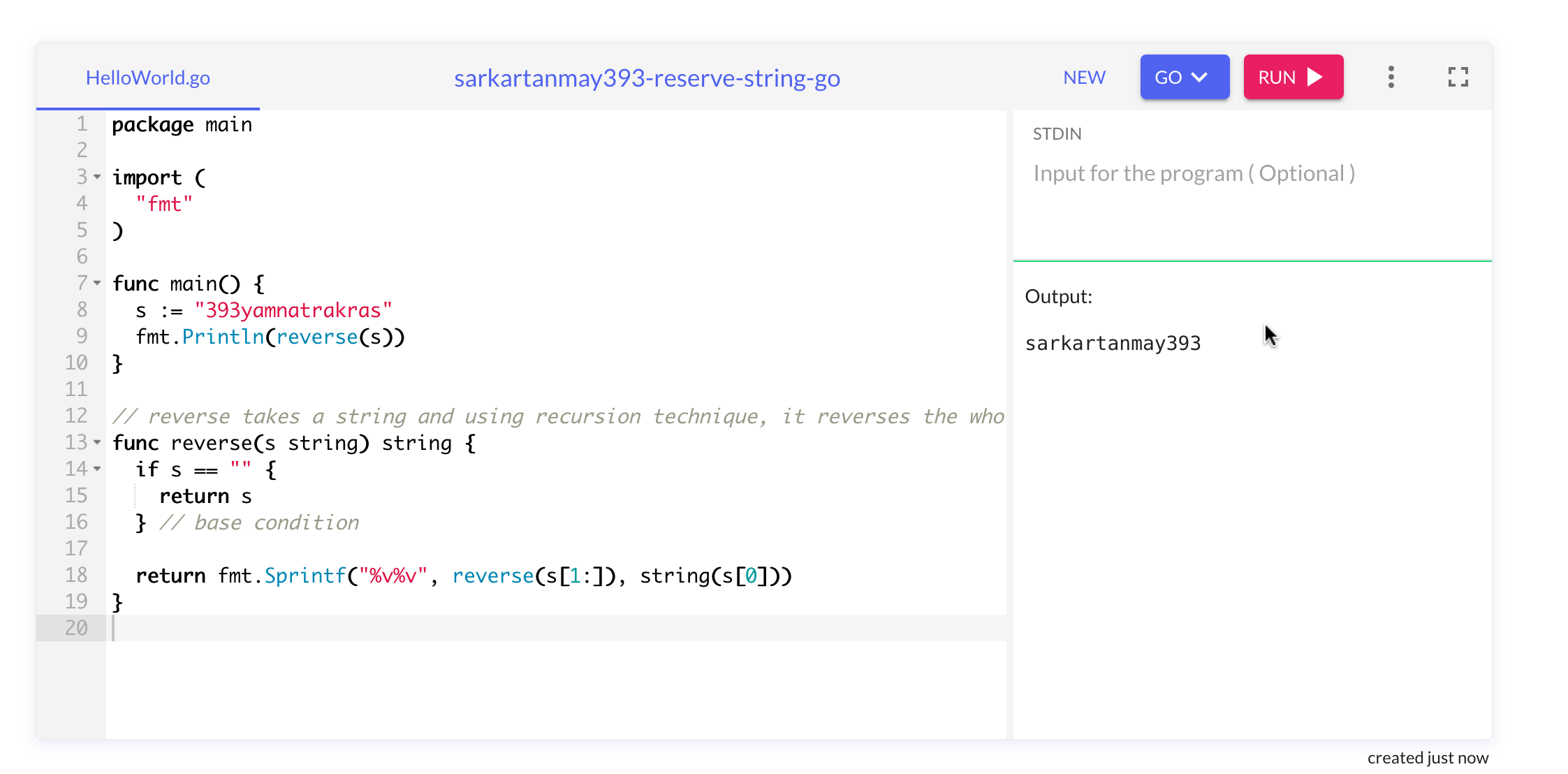Open the three-dot more options menu
The image size is (1568, 774).
1391,77
